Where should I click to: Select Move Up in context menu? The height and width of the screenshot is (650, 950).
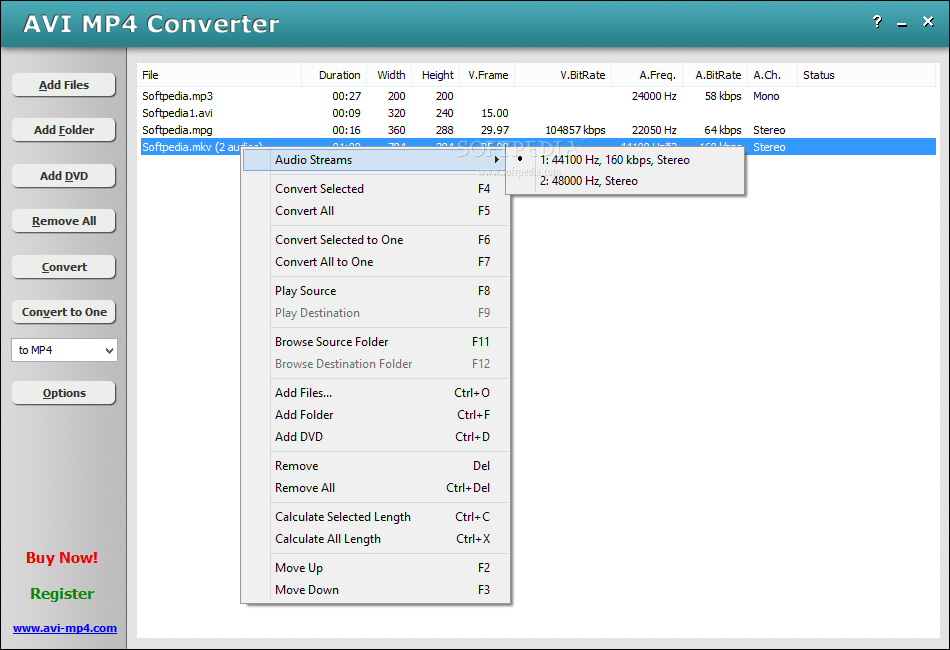pos(376,568)
